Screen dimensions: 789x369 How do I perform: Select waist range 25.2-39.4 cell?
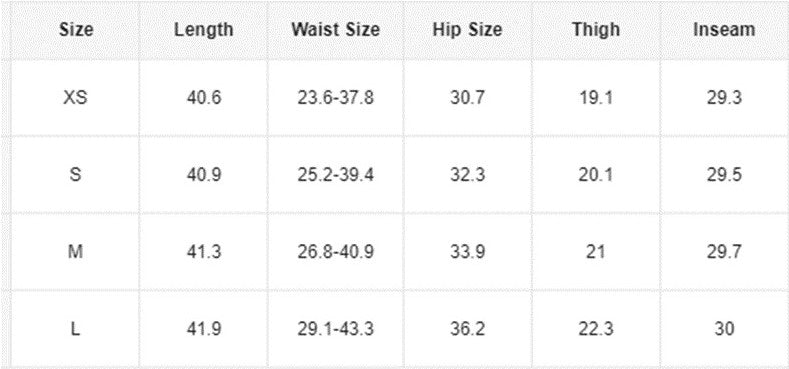coord(336,175)
